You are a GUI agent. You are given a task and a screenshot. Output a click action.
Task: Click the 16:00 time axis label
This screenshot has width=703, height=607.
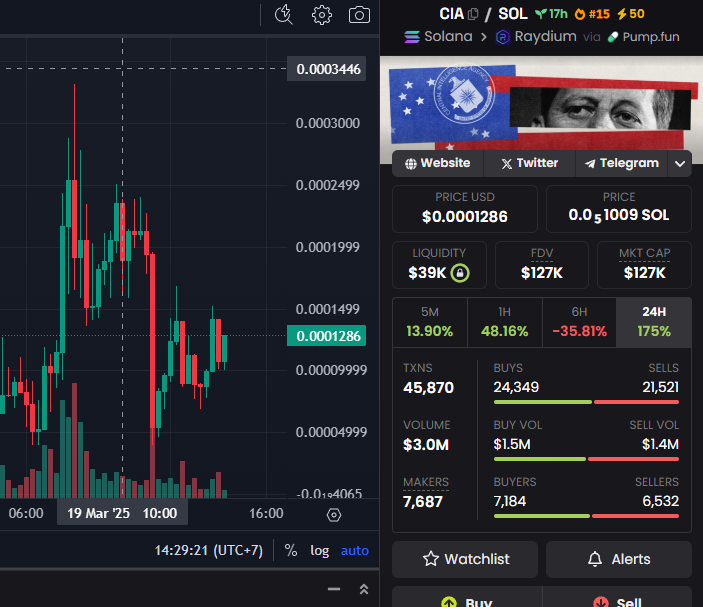point(266,513)
